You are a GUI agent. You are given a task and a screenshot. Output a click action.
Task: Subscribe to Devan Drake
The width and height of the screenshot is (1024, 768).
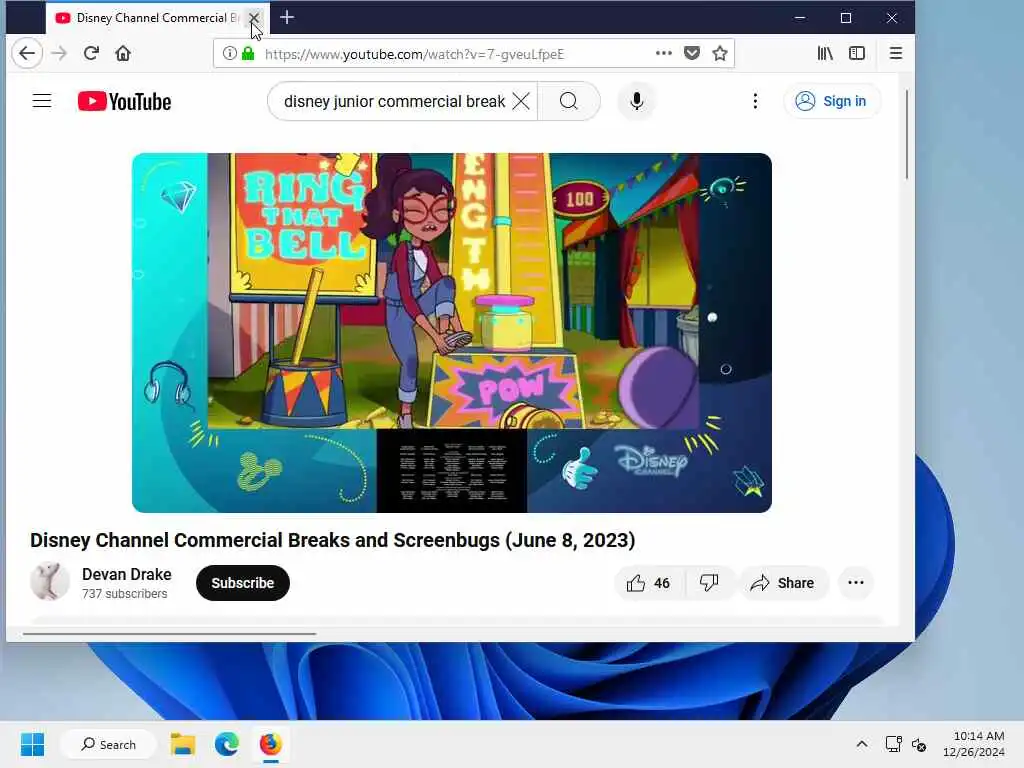(x=242, y=583)
